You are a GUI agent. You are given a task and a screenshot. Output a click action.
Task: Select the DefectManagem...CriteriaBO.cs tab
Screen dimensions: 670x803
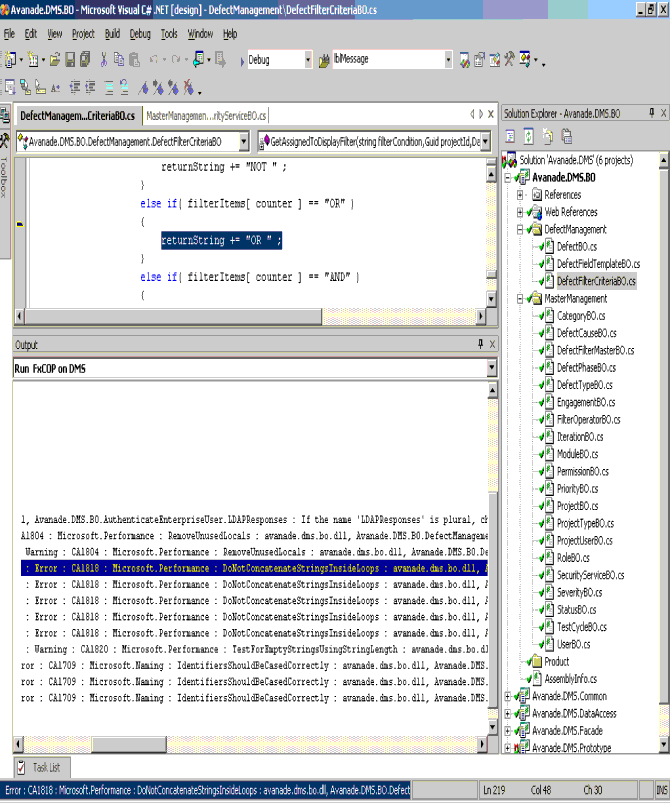77,116
